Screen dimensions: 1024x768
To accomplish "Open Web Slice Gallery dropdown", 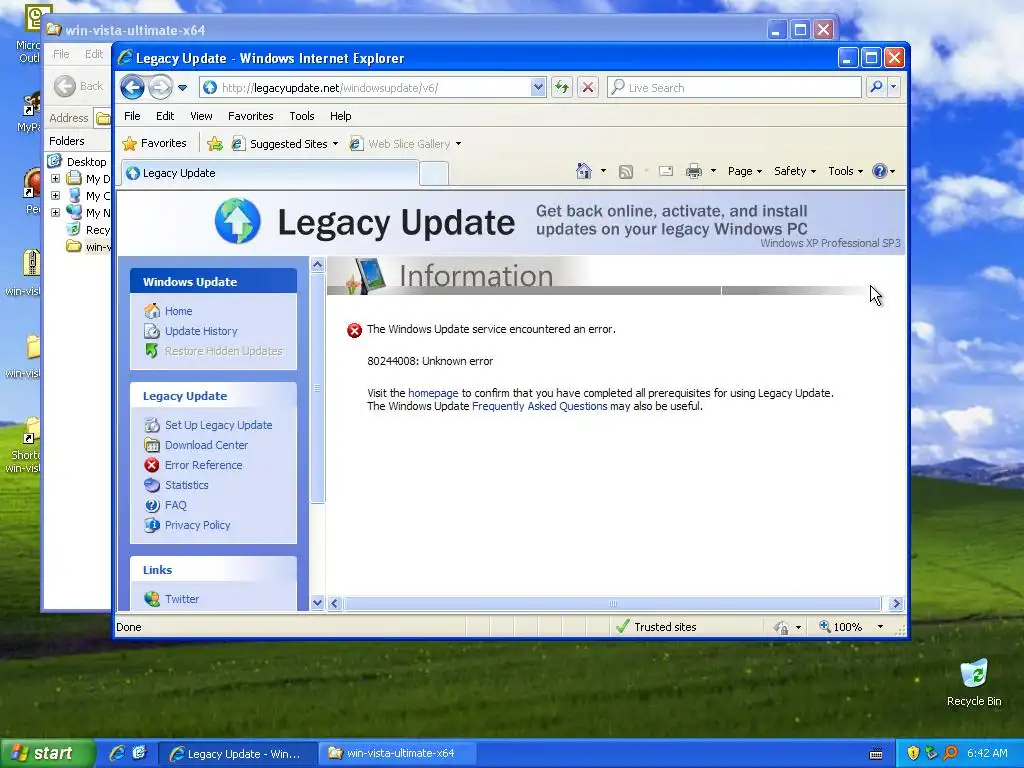I will (405, 144).
